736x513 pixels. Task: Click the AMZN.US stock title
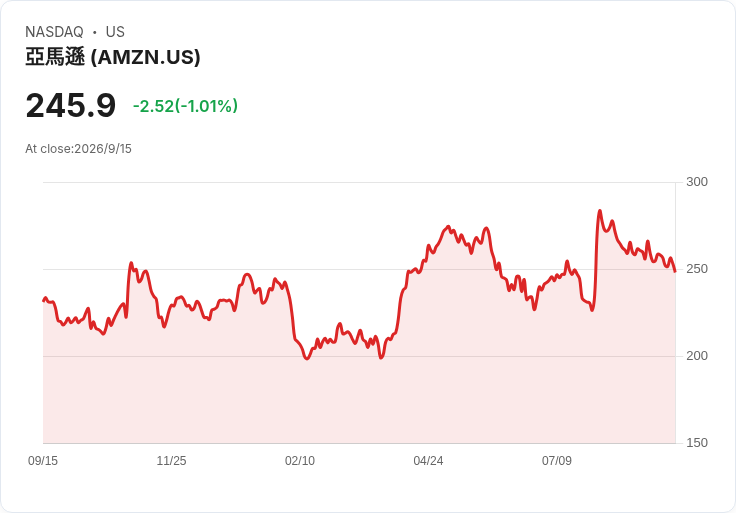tap(113, 57)
